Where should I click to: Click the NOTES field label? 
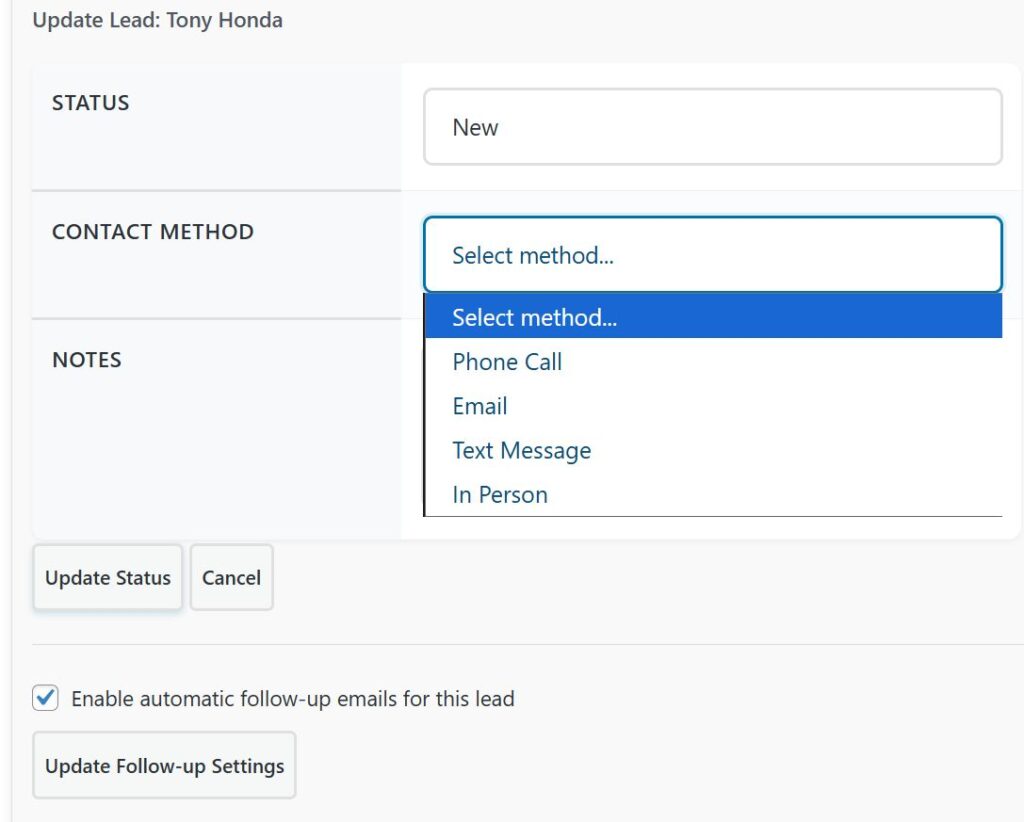[x=86, y=360]
